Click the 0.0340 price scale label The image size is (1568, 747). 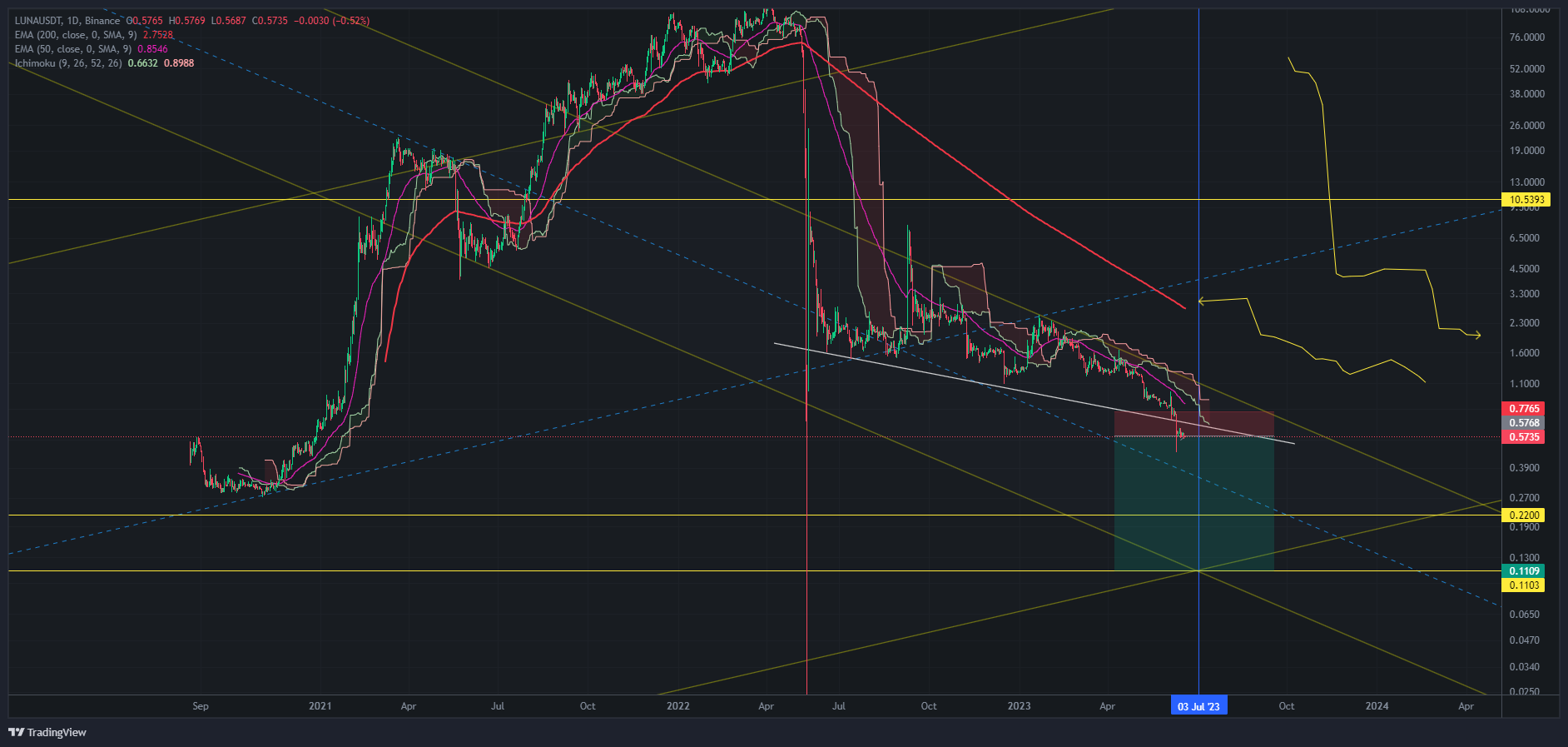pyautogui.click(x=1524, y=667)
